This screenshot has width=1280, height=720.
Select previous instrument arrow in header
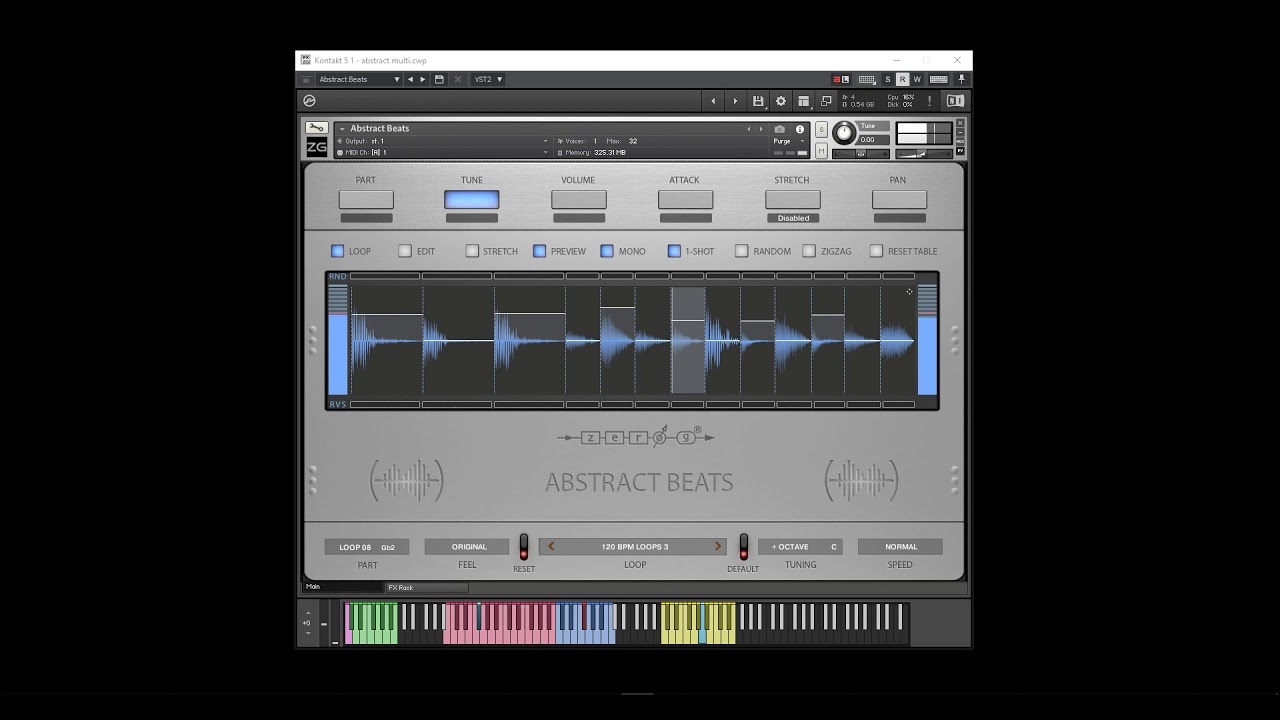click(749, 129)
